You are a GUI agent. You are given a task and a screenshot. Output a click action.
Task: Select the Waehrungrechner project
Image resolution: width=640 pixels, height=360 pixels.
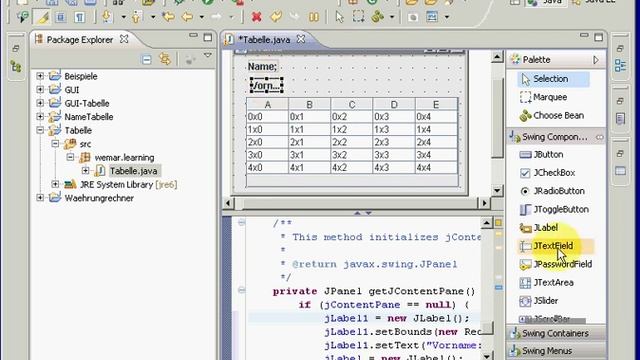[x=99, y=198]
